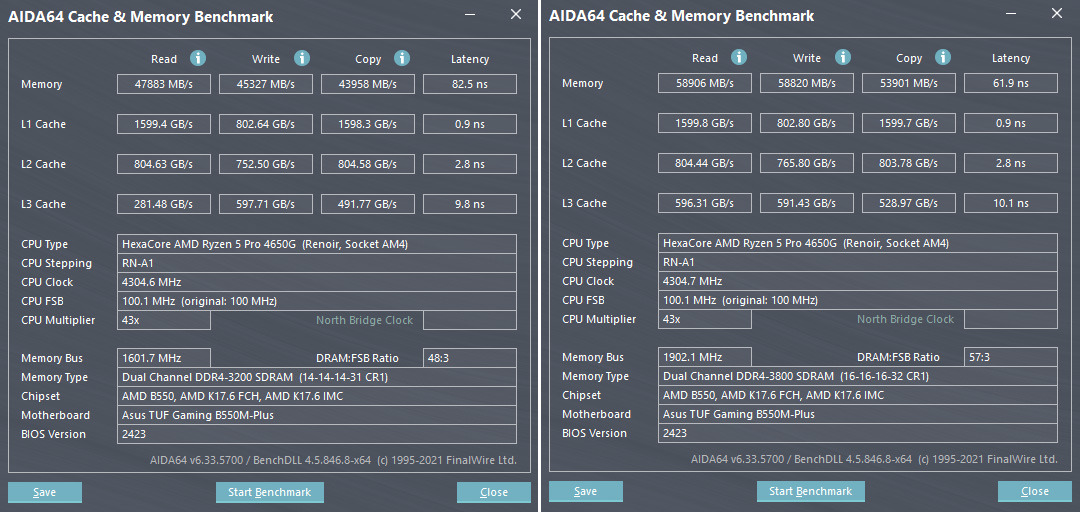Select Memory Write 58820 MB/s field
The width and height of the screenshot is (1080, 512).
pos(807,83)
